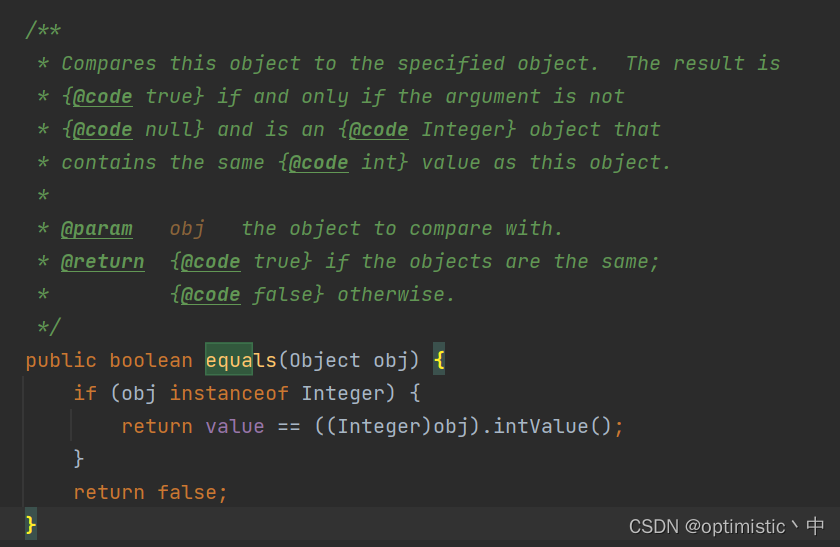Click the closing brace of the if block
Viewport: 840px width, 547px height.
[x=79, y=459]
